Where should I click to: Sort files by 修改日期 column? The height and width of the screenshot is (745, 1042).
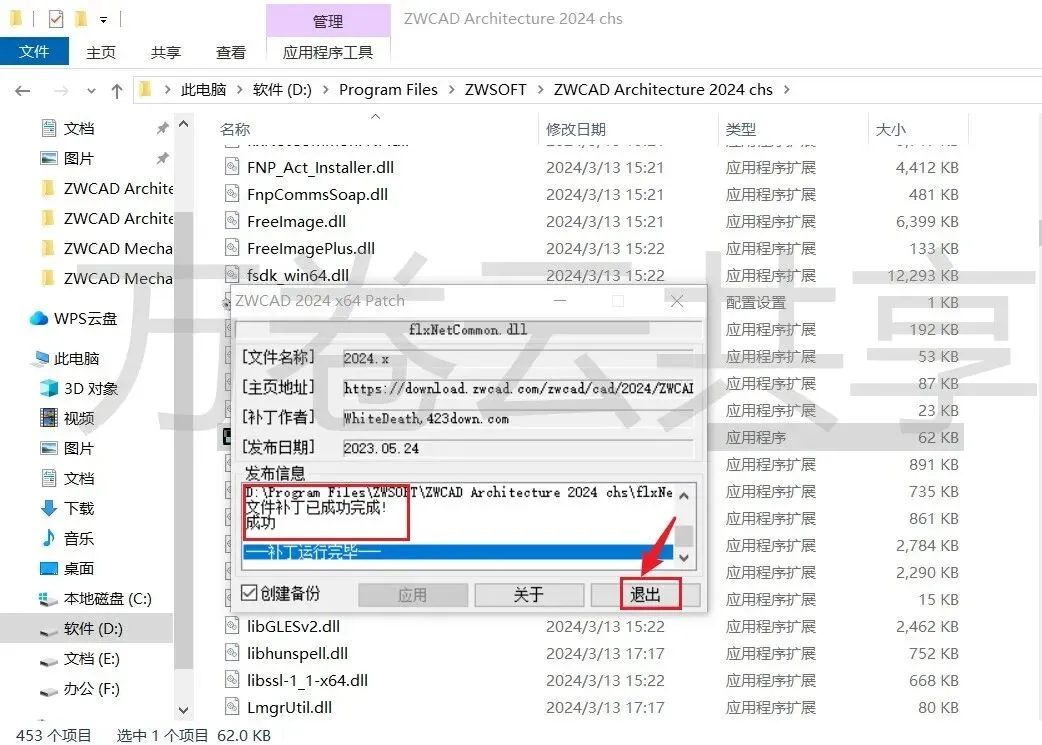[575, 129]
